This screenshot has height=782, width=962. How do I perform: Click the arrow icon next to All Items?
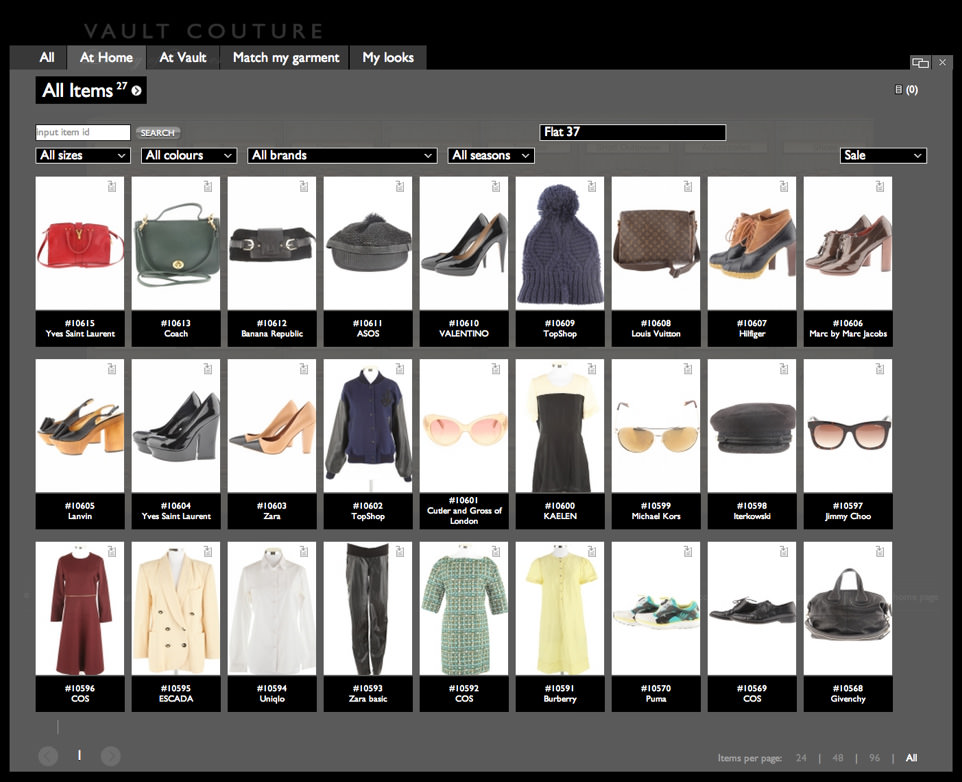pyautogui.click(x=136, y=91)
